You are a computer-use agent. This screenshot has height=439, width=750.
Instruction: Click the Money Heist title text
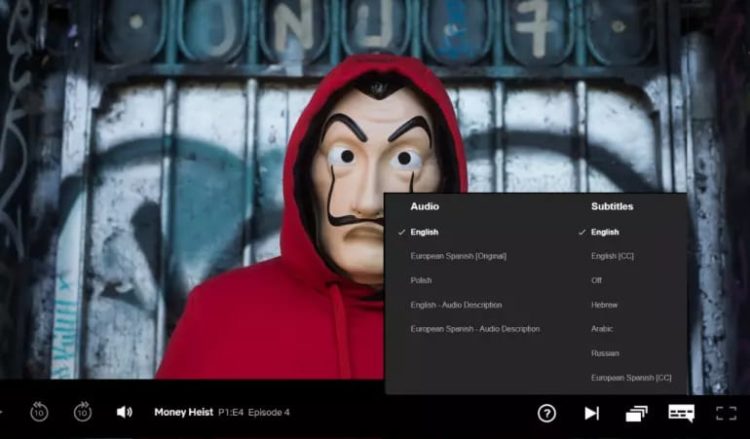coord(184,412)
